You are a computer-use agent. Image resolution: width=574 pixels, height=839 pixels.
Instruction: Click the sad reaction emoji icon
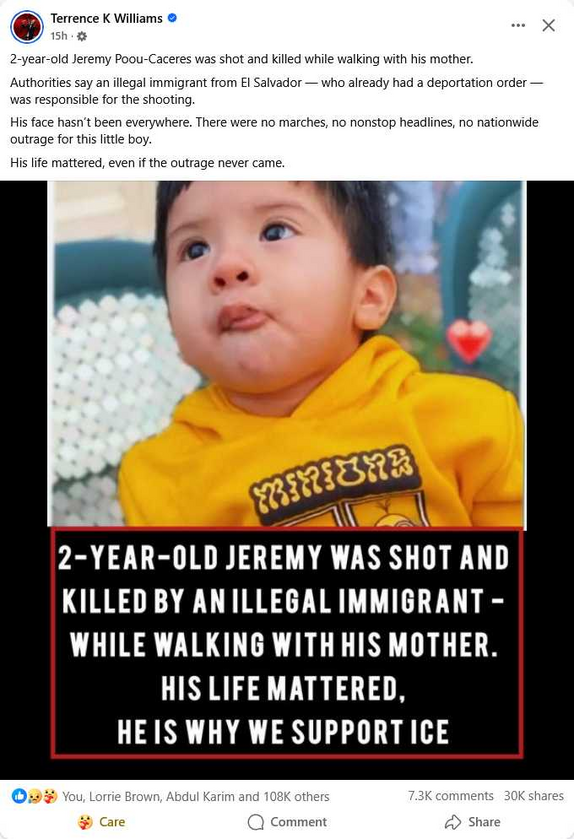(34, 796)
